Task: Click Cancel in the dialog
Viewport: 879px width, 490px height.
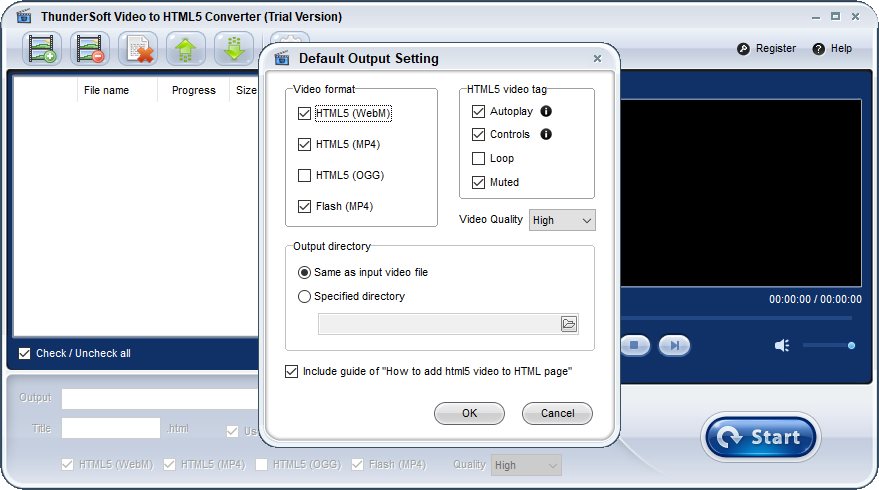Action: [557, 413]
